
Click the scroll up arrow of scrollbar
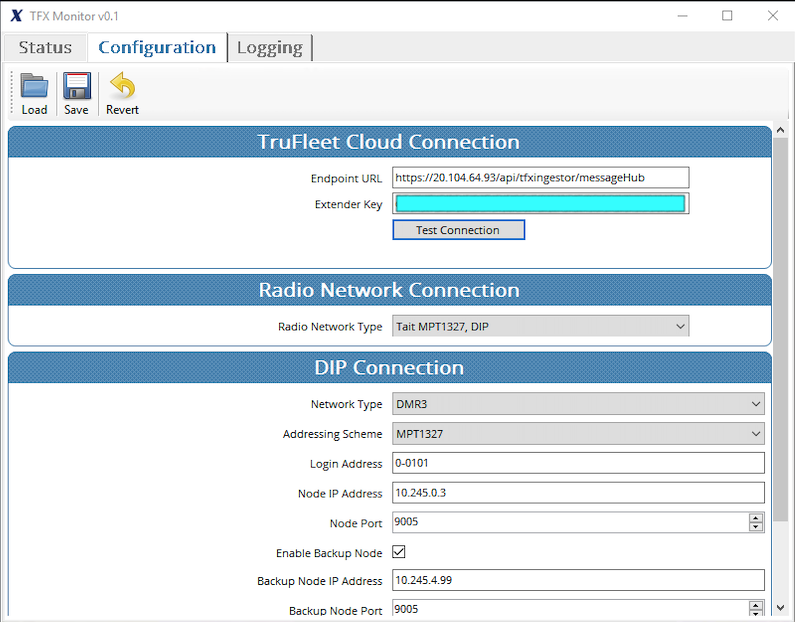coord(780,130)
